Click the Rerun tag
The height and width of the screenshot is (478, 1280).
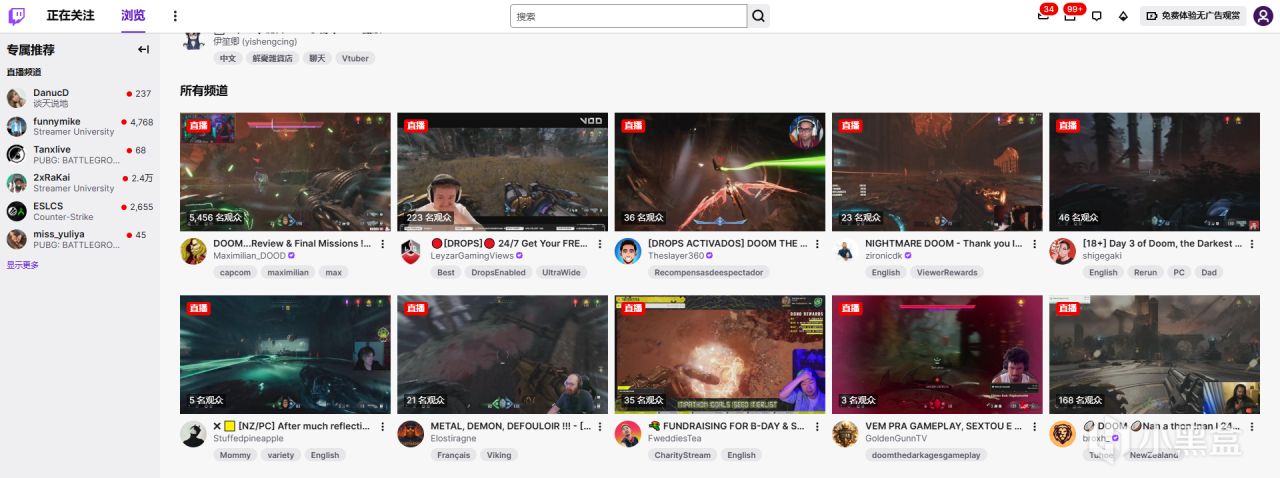[x=1145, y=272]
